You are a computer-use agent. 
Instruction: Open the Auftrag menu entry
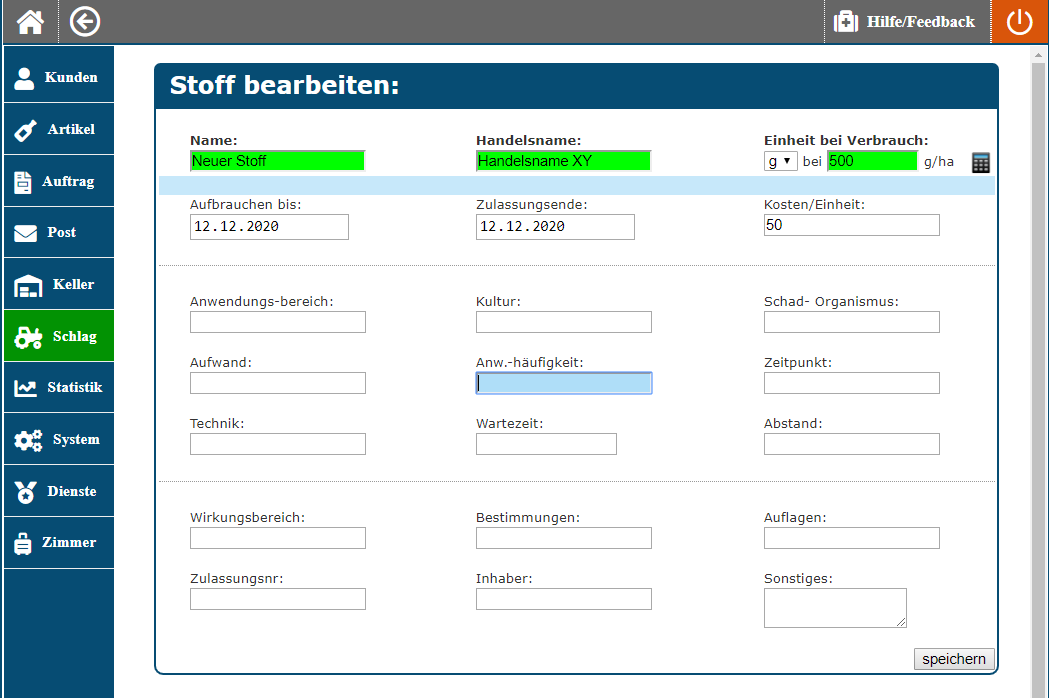(x=58, y=181)
